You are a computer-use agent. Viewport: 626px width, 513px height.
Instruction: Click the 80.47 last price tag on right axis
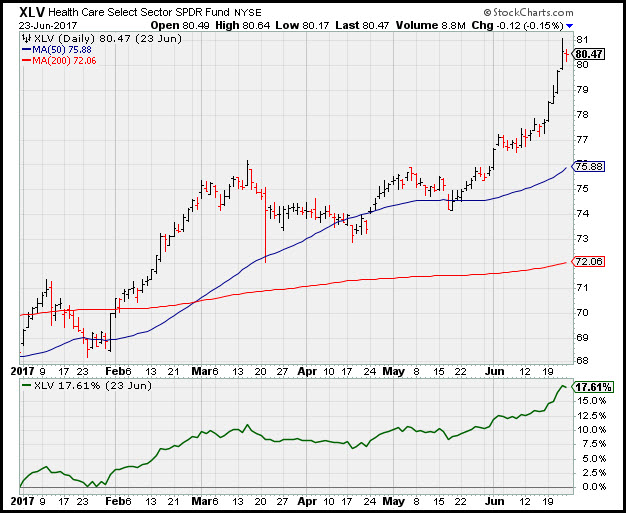[591, 54]
